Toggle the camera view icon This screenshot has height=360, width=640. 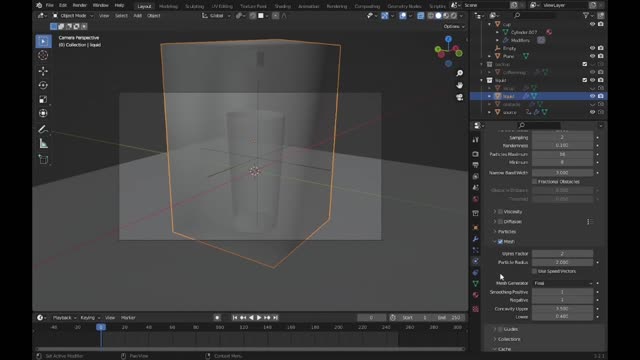[460, 98]
